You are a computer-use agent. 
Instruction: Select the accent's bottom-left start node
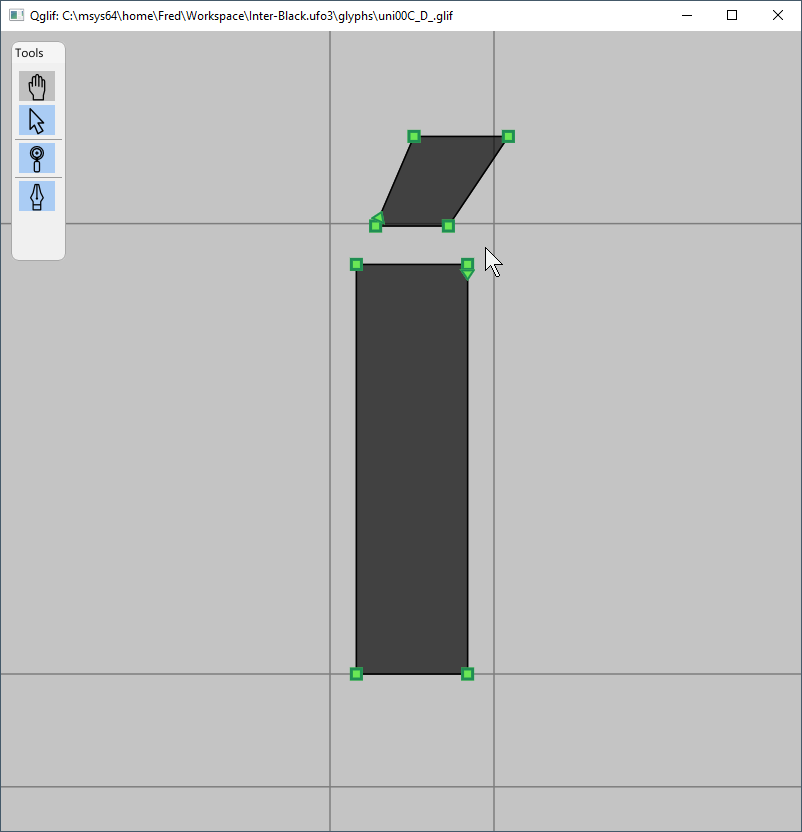click(375, 226)
